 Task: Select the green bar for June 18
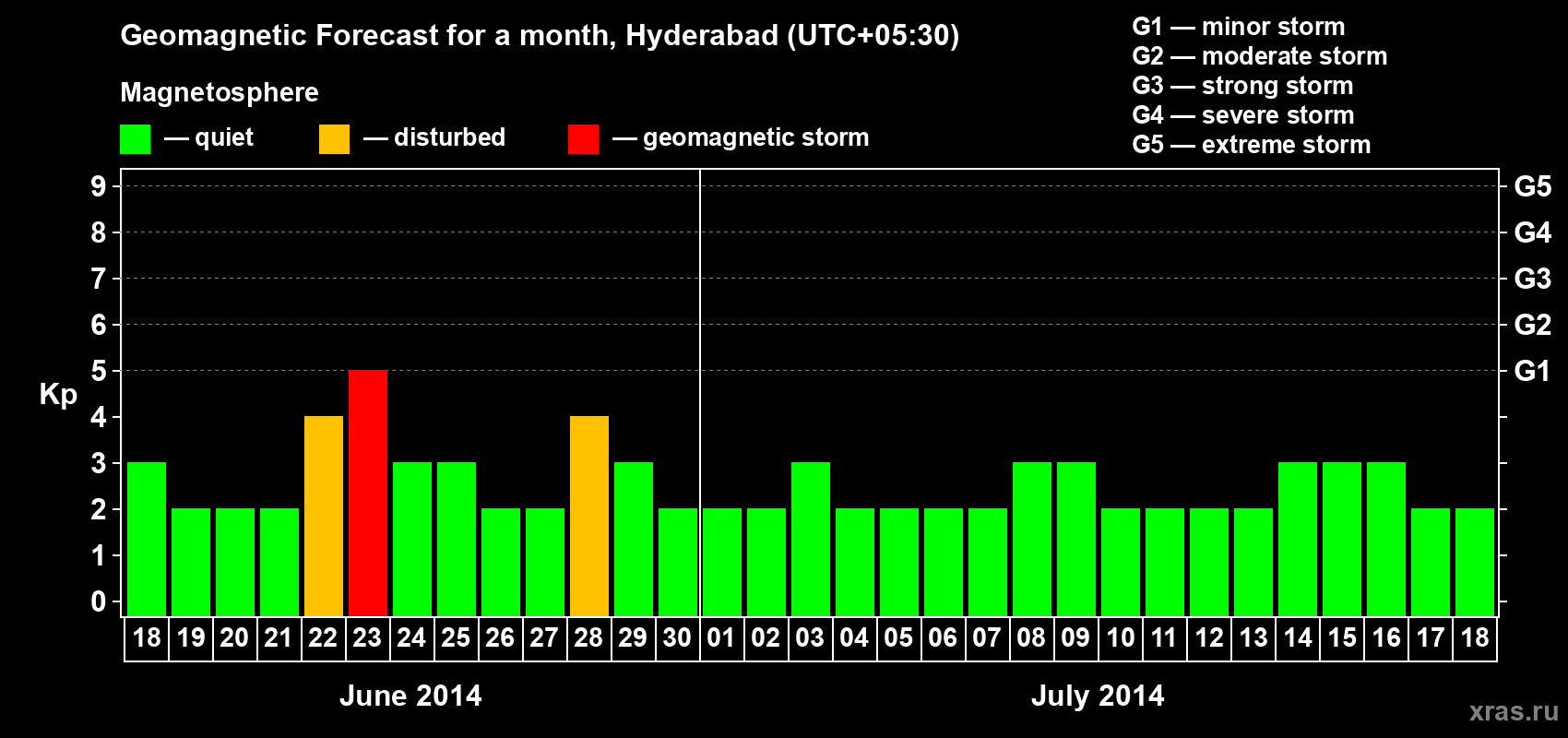click(147, 539)
